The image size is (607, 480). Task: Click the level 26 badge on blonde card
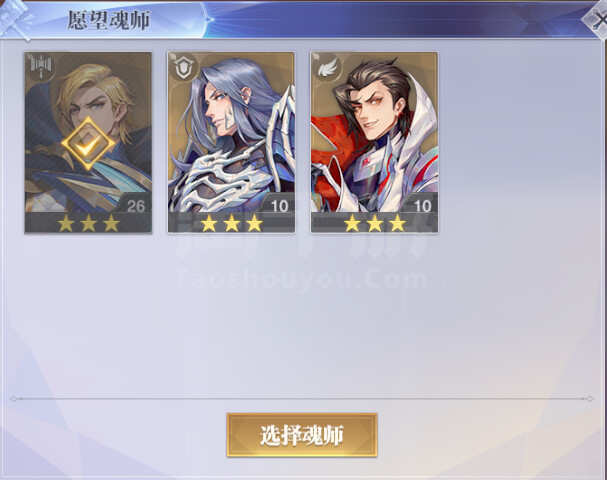click(x=135, y=205)
